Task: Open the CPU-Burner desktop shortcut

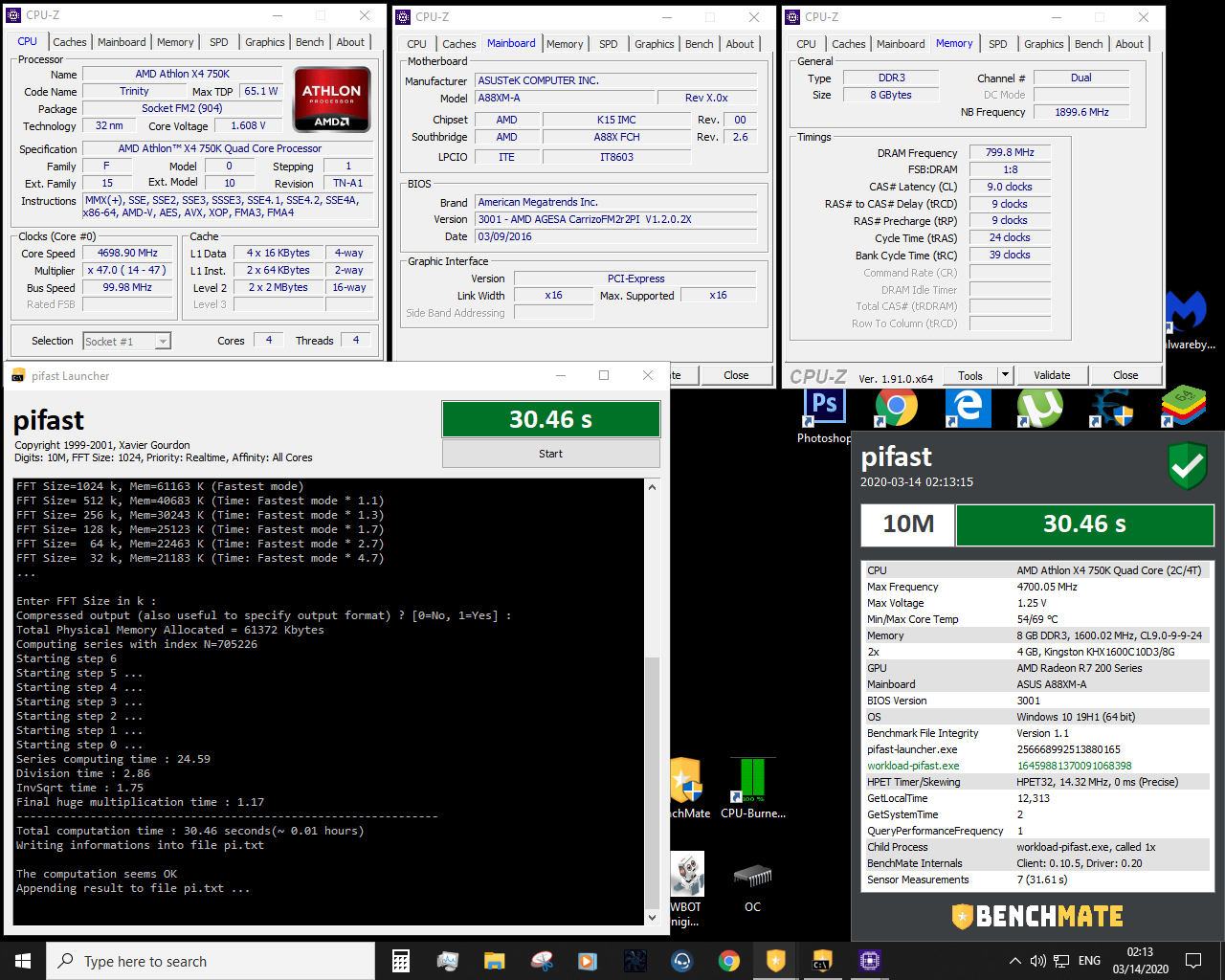Action: pyautogui.click(x=752, y=788)
